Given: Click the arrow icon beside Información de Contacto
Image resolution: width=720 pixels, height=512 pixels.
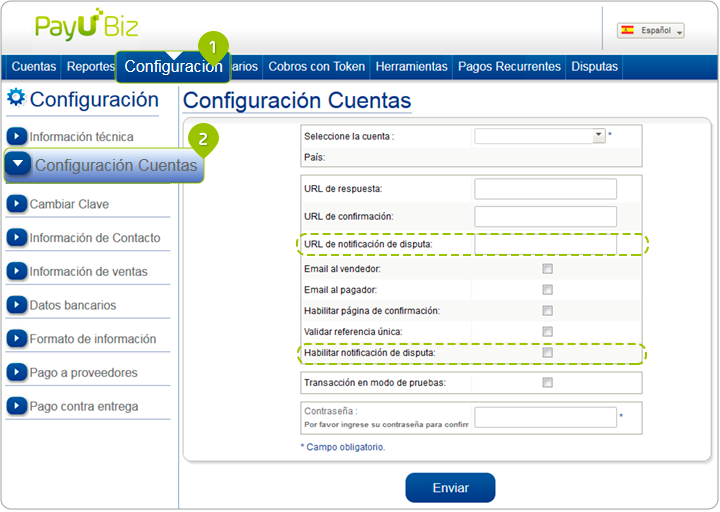Looking at the screenshot, I should click(17, 237).
